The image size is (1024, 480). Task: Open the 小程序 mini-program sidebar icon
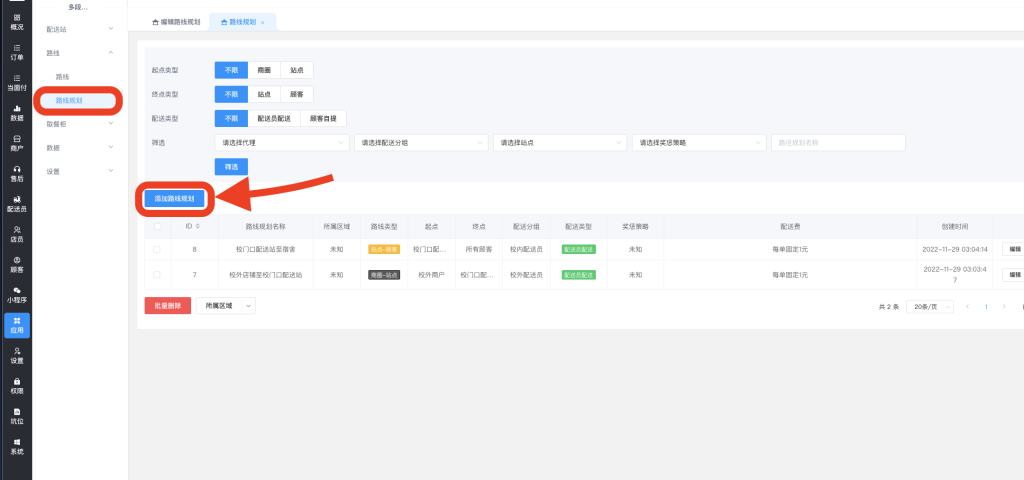(x=16, y=294)
